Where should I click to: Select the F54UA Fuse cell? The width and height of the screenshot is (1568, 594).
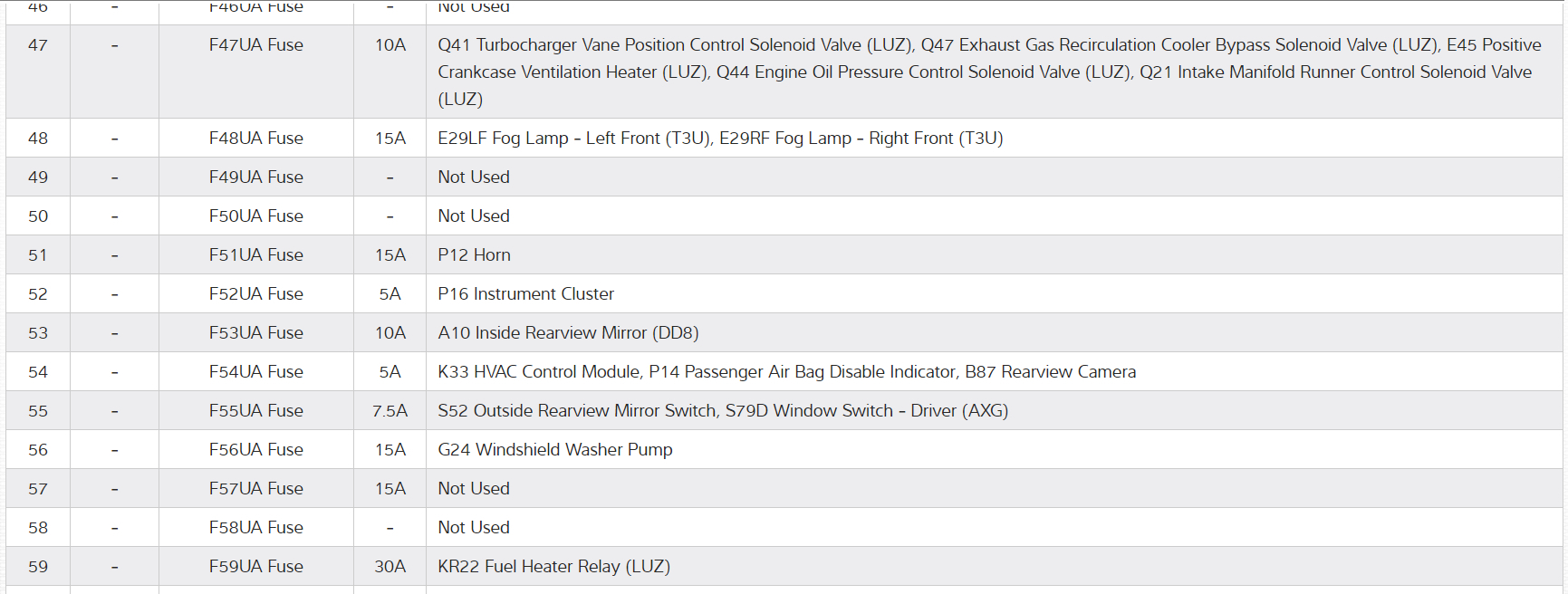click(x=255, y=372)
